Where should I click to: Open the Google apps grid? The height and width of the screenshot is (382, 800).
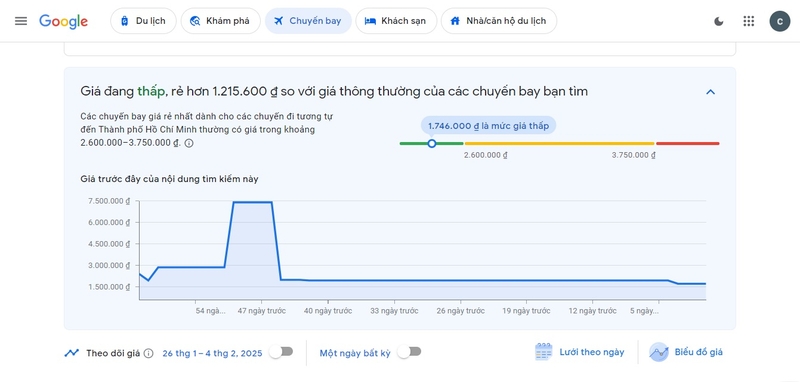point(748,21)
